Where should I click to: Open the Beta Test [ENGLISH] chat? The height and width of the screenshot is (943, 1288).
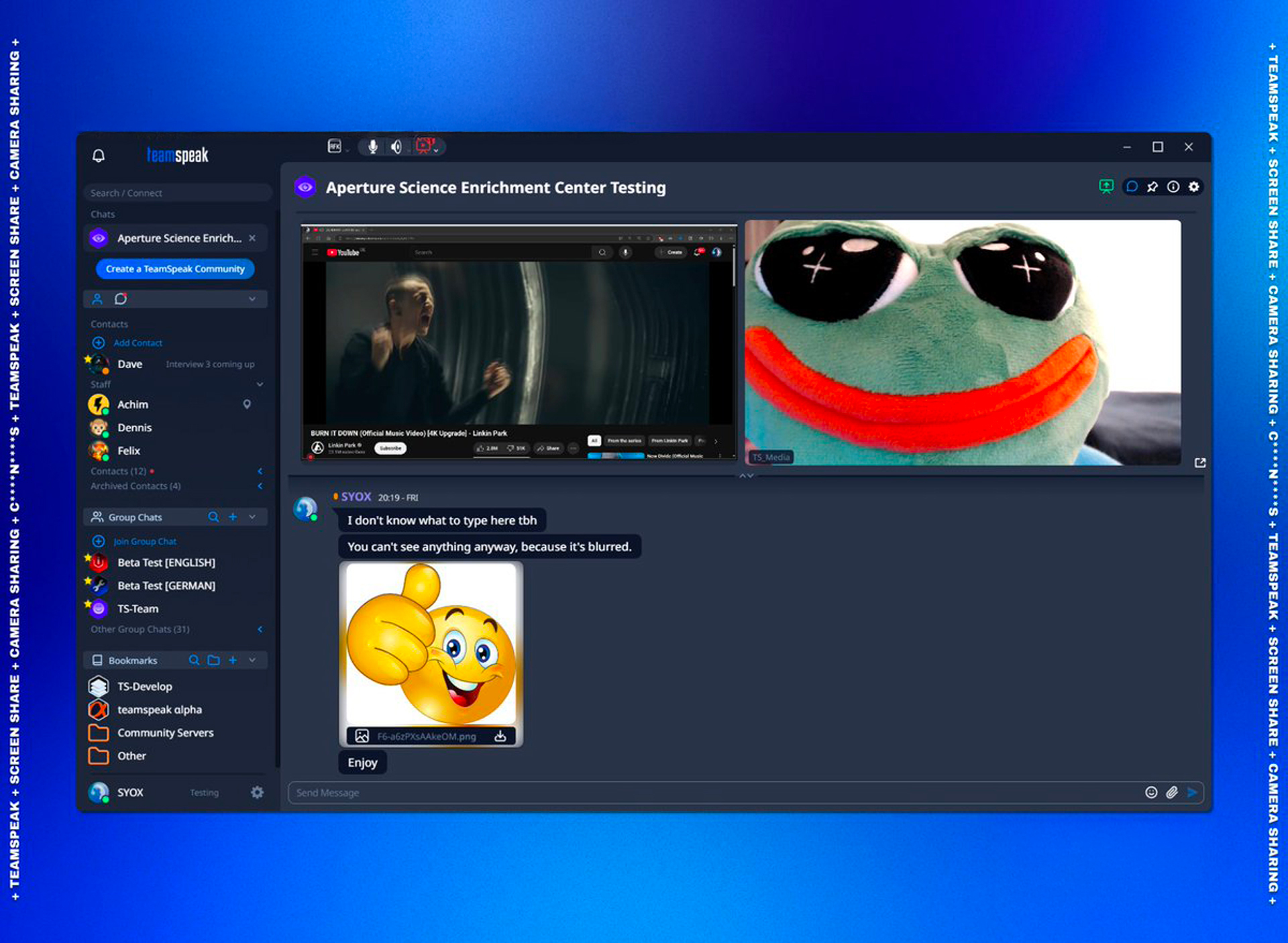[166, 563]
